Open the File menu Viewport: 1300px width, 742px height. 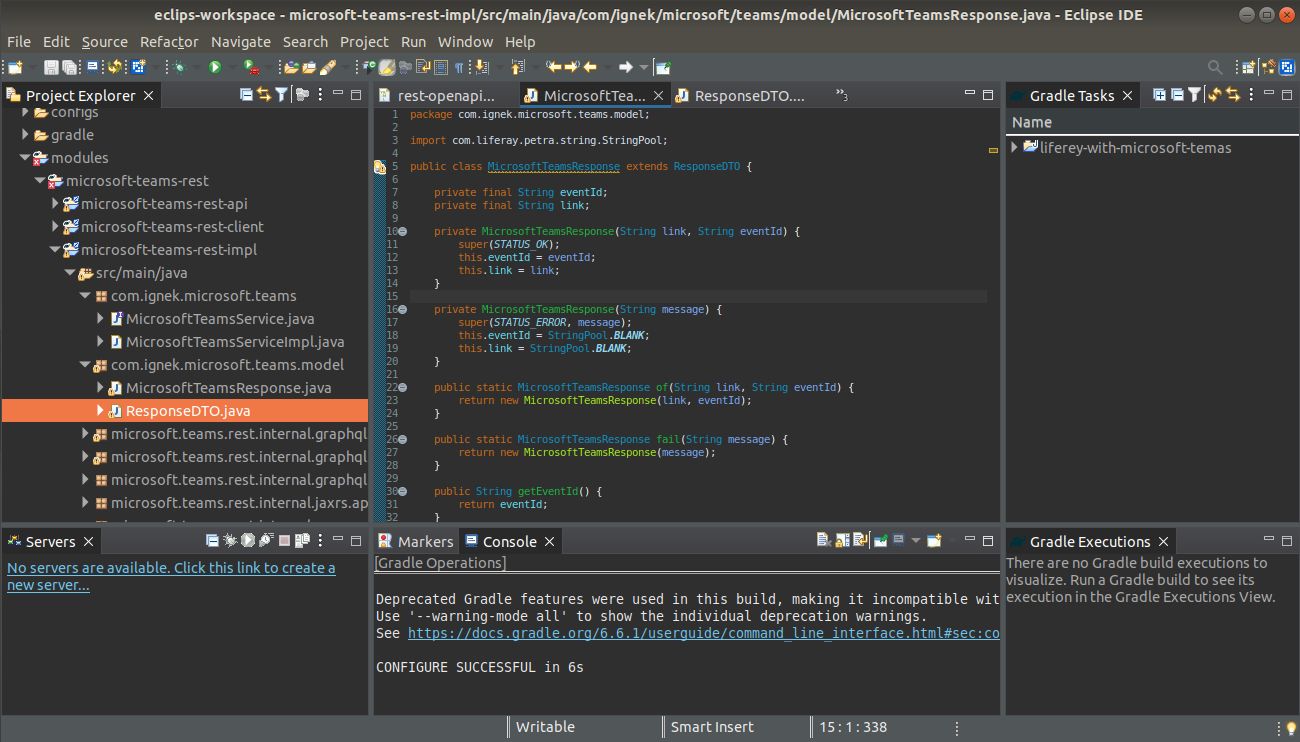pos(19,42)
